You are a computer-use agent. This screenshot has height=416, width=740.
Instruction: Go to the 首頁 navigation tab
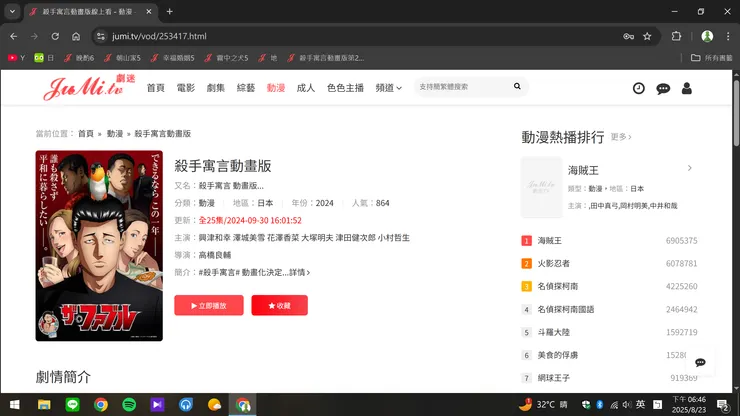(x=156, y=88)
